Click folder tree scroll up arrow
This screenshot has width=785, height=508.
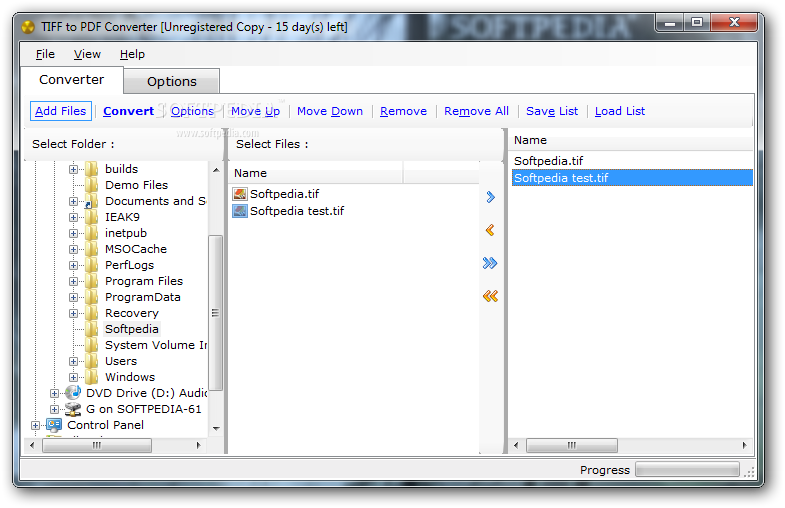point(216,170)
